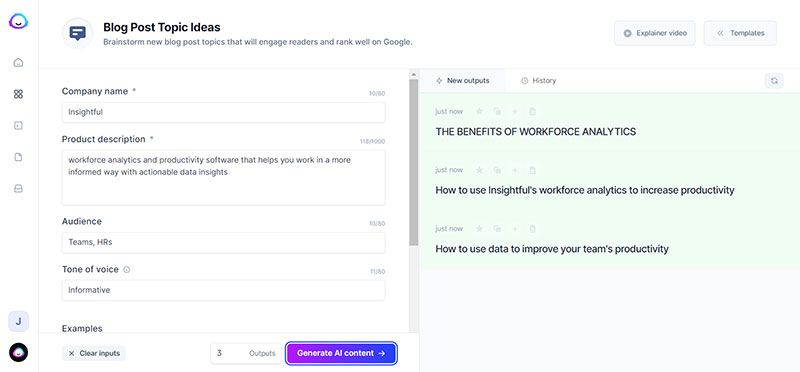This screenshot has height=372, width=800.
Task: Click plus icon on team's productivity output
Action: pyautogui.click(x=515, y=229)
